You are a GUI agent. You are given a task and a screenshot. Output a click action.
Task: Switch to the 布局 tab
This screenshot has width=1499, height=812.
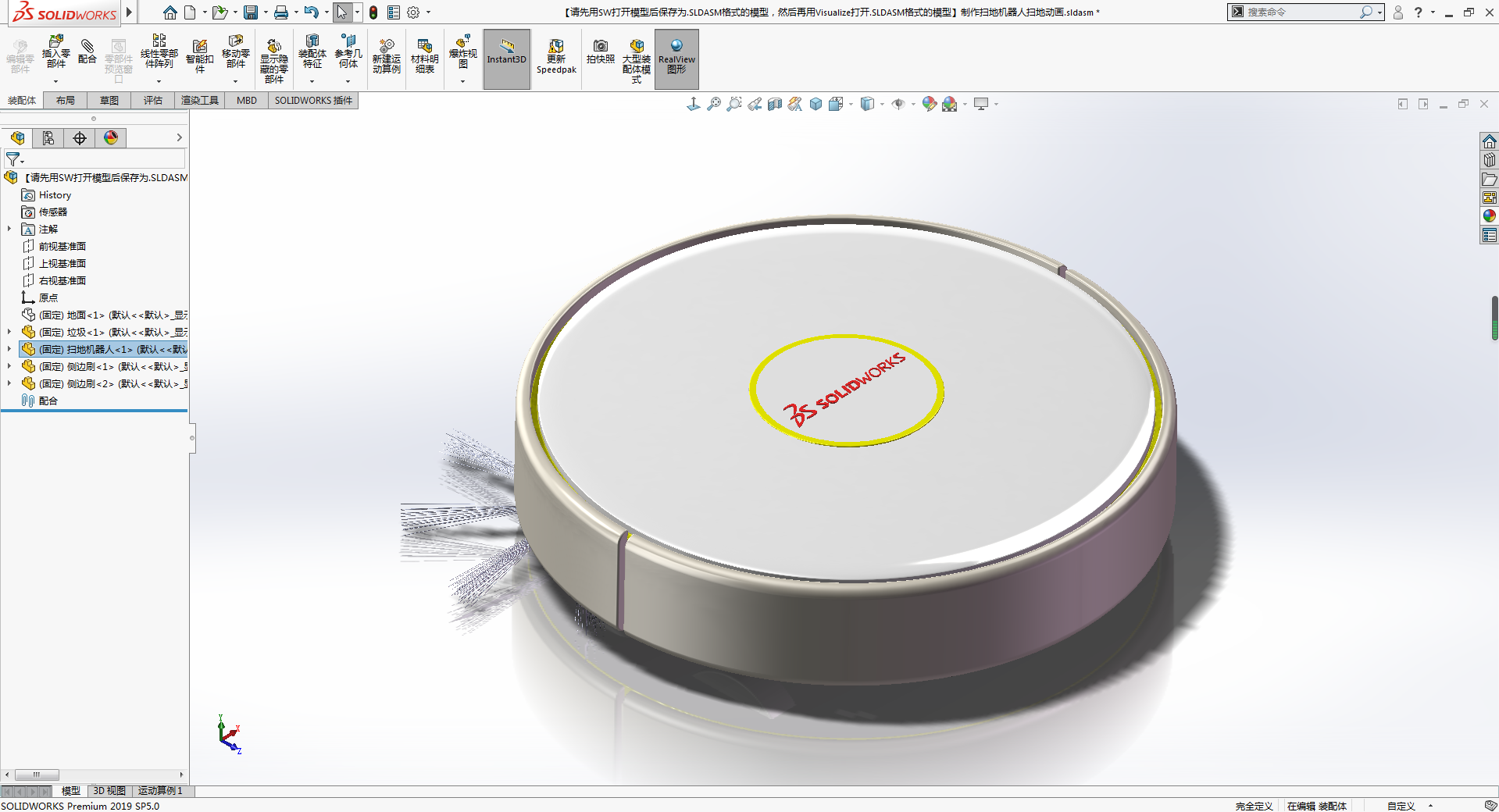pos(66,100)
